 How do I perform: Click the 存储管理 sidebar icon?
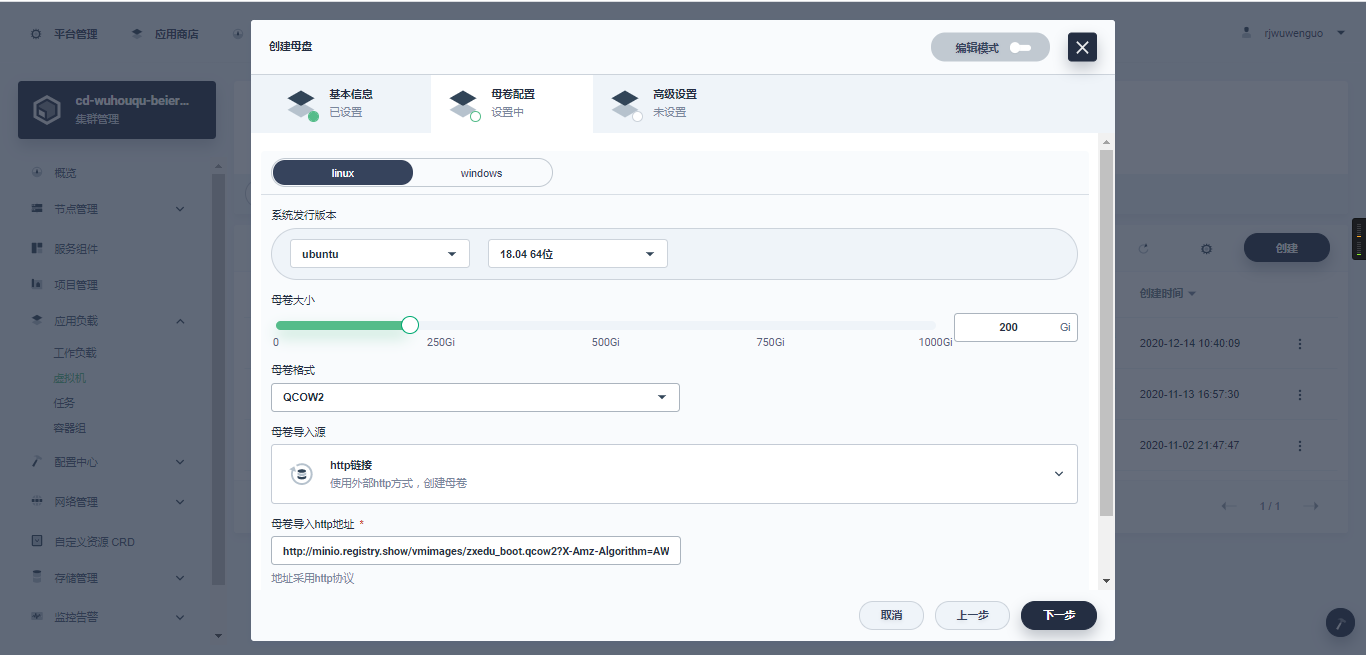36,578
